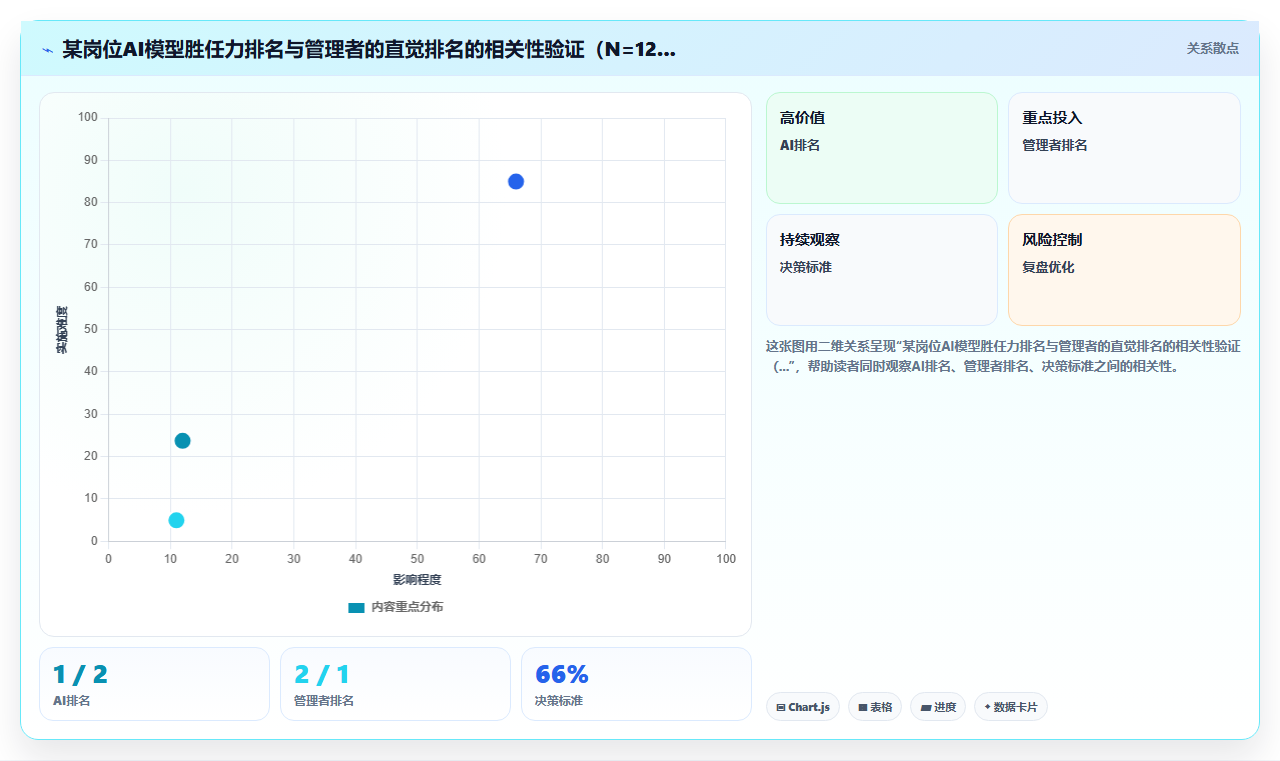Click the description paragraph under the cards

1003,356
